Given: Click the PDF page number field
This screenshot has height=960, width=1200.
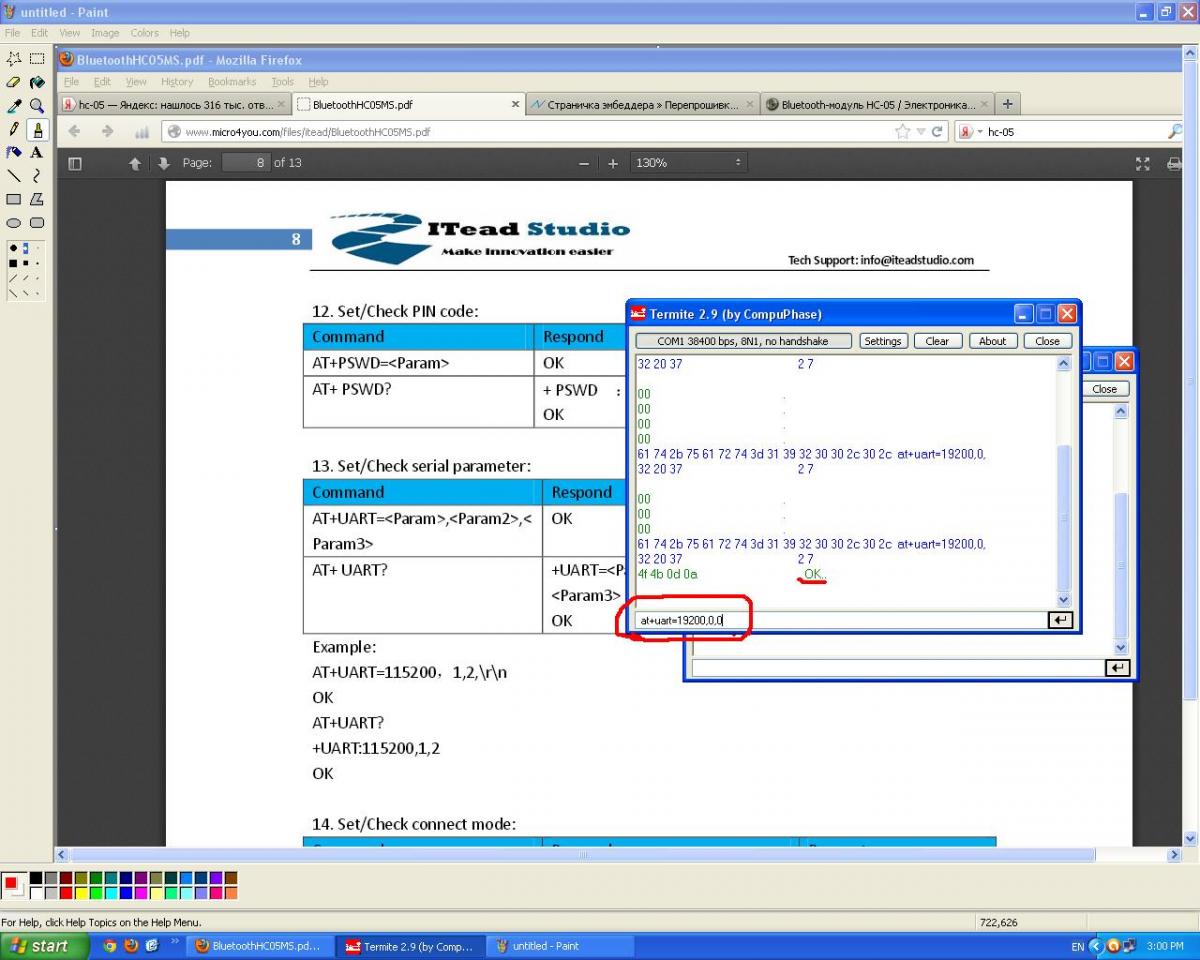Looking at the screenshot, I should coord(246,163).
